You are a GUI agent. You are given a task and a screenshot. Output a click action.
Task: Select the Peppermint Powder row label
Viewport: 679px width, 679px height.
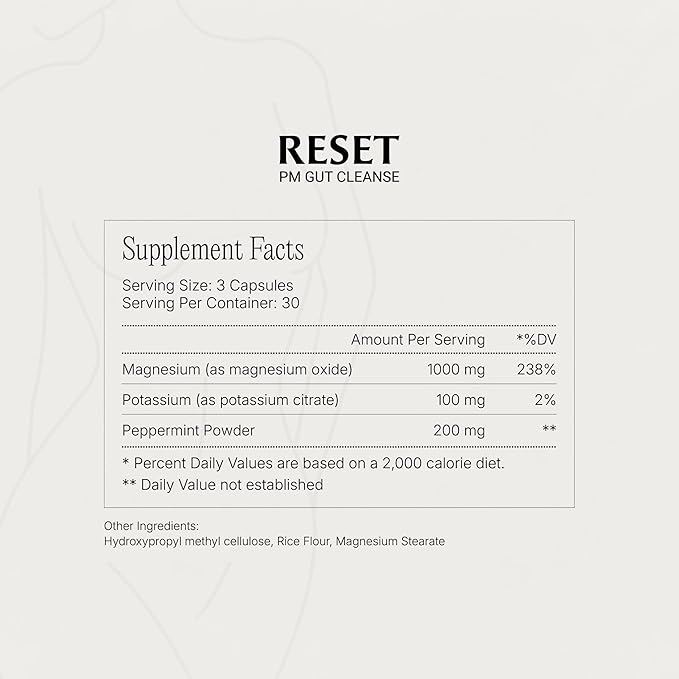point(188,430)
